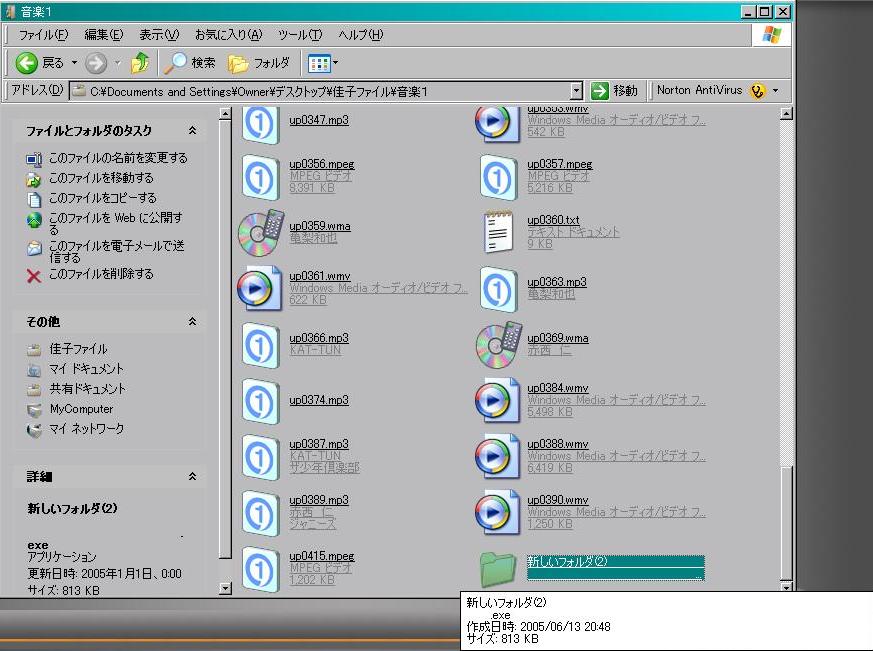
Task: Select the up0361.wmv media icon
Action: (x=260, y=288)
